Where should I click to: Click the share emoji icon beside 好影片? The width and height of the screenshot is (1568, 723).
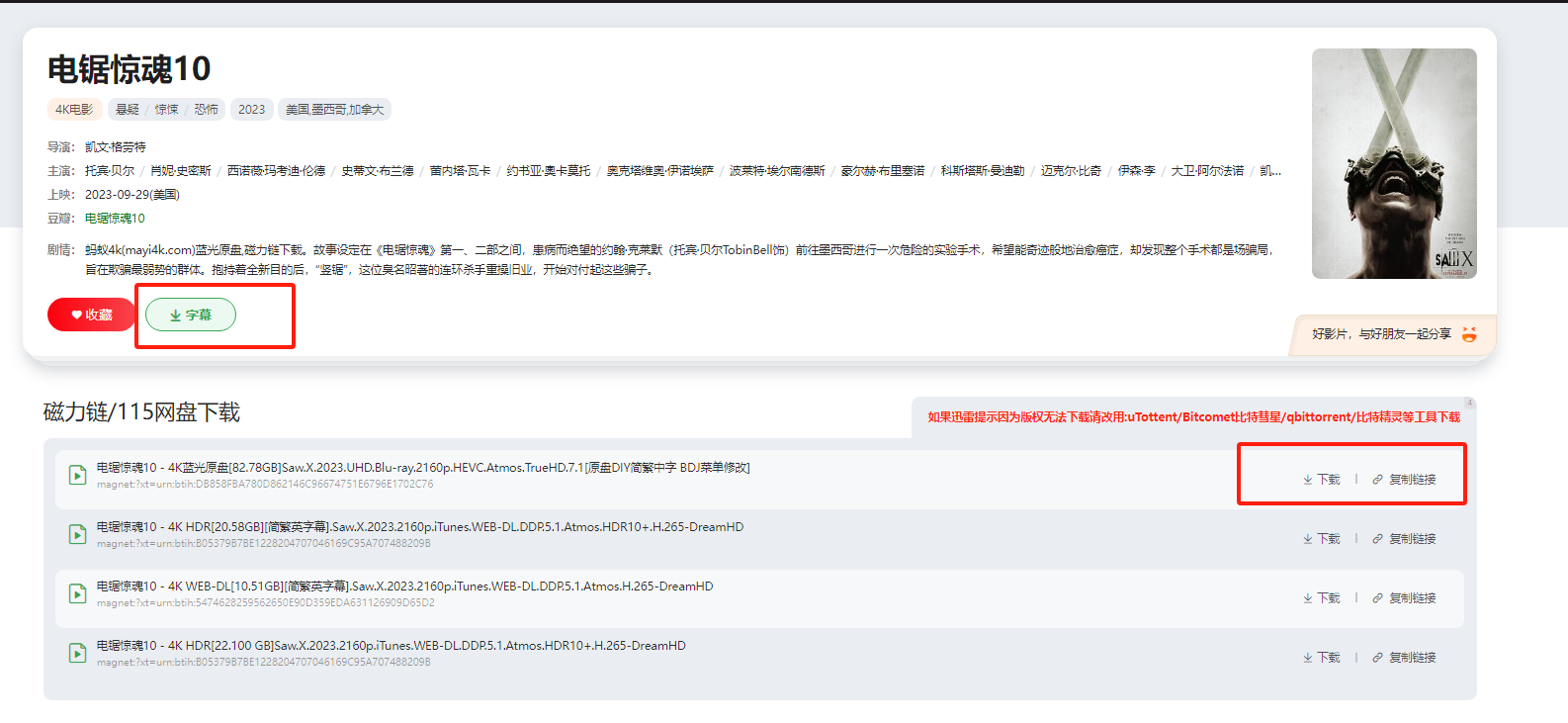1469,334
